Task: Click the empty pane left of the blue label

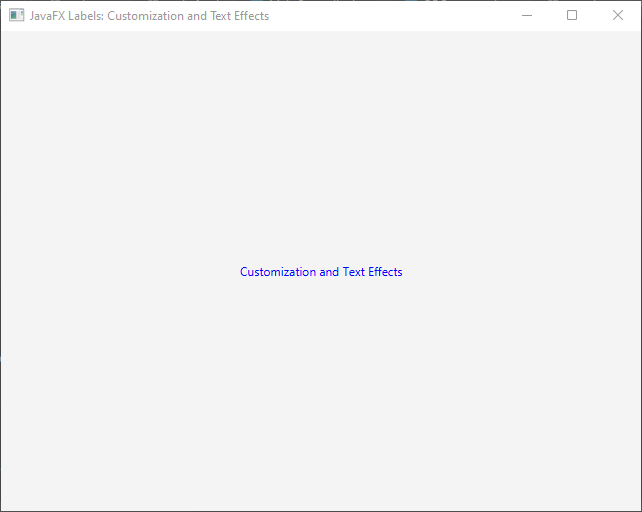Action: tap(120, 272)
